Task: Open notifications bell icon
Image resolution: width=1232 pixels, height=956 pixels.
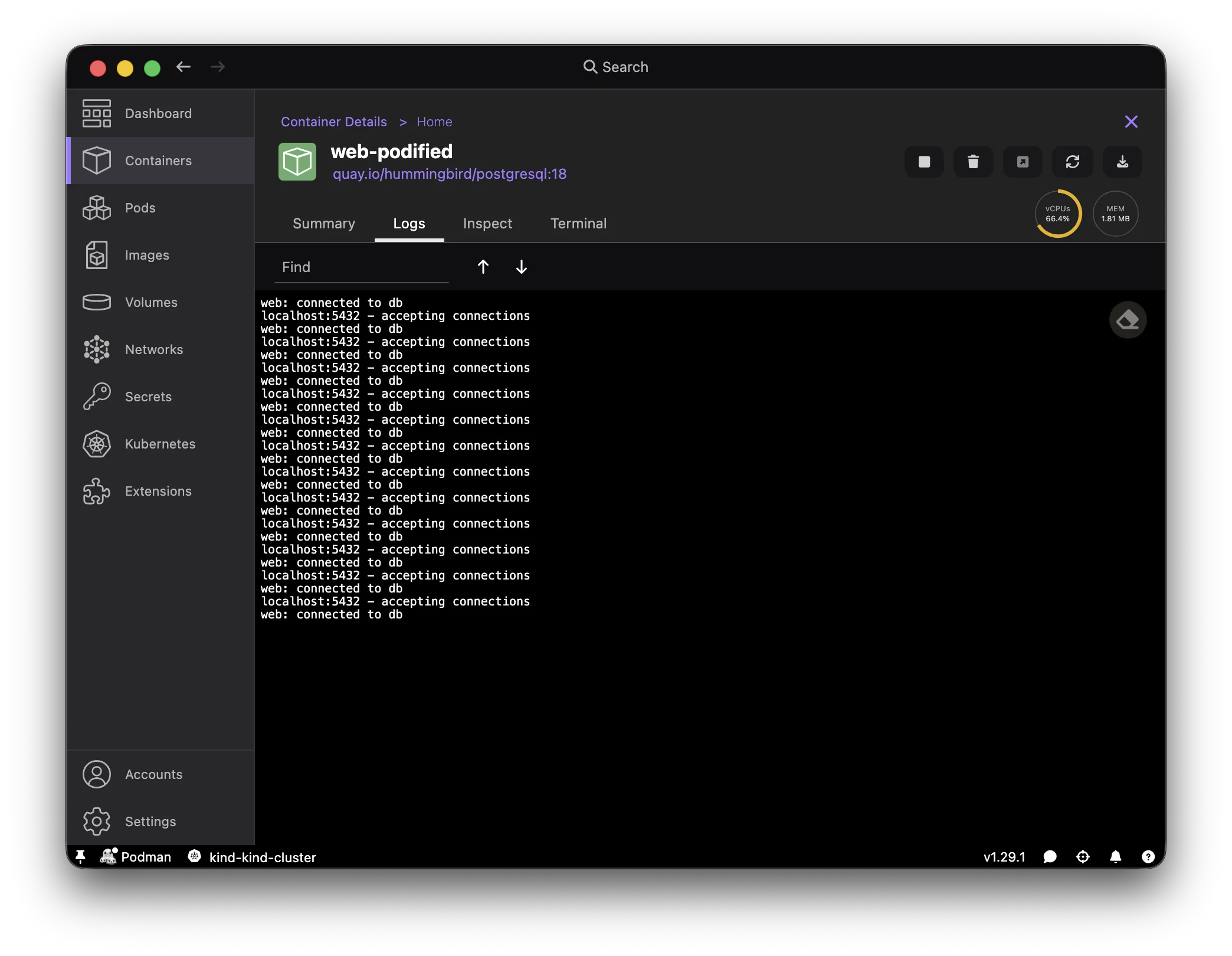Action: tap(1116, 857)
